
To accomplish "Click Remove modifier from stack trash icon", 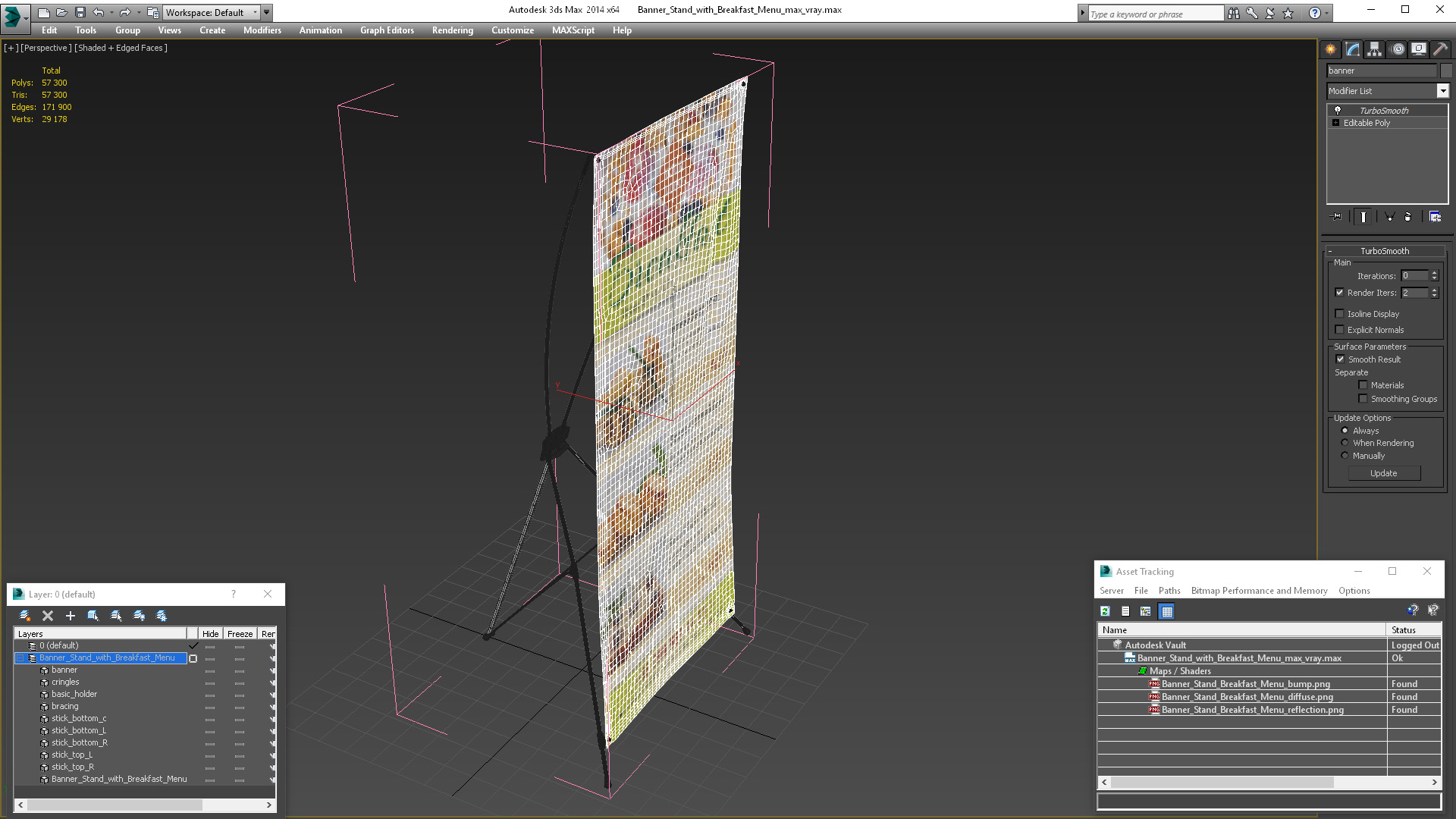I will (x=1407, y=217).
